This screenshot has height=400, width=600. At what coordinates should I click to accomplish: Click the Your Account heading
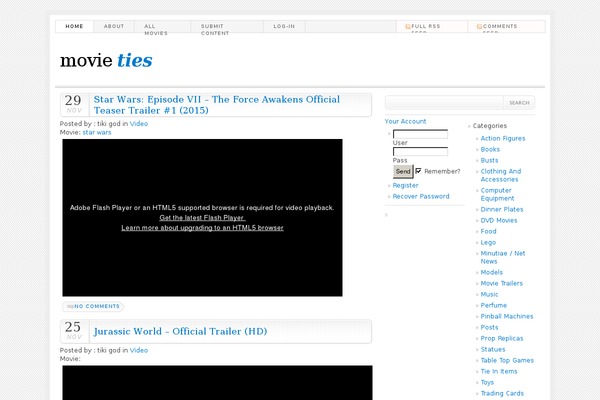coord(405,121)
